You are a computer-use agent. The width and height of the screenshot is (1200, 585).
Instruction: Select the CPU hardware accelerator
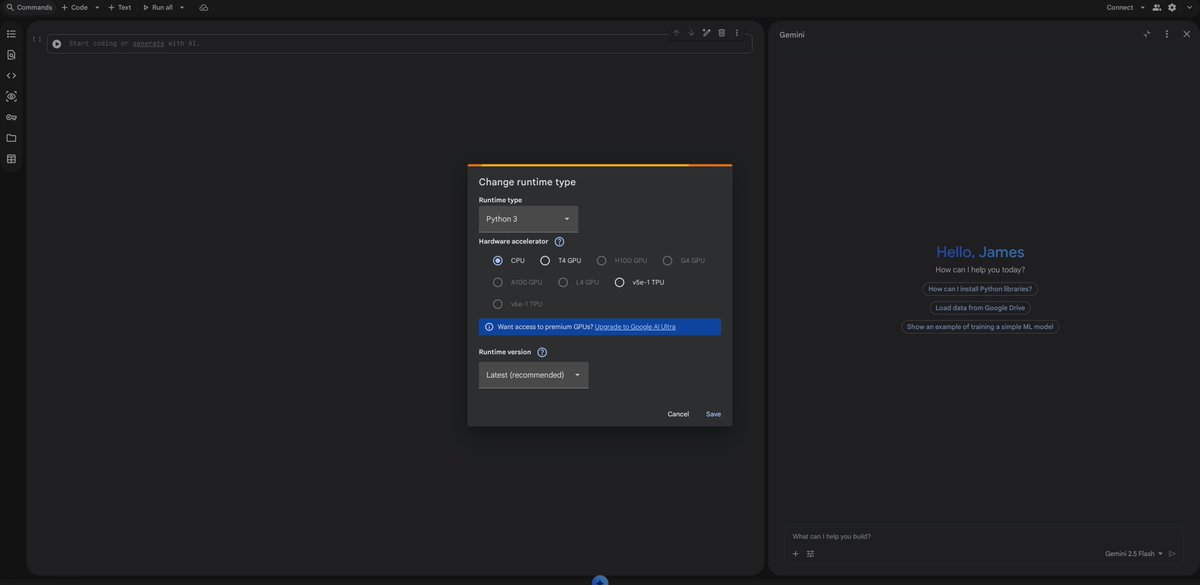498,261
